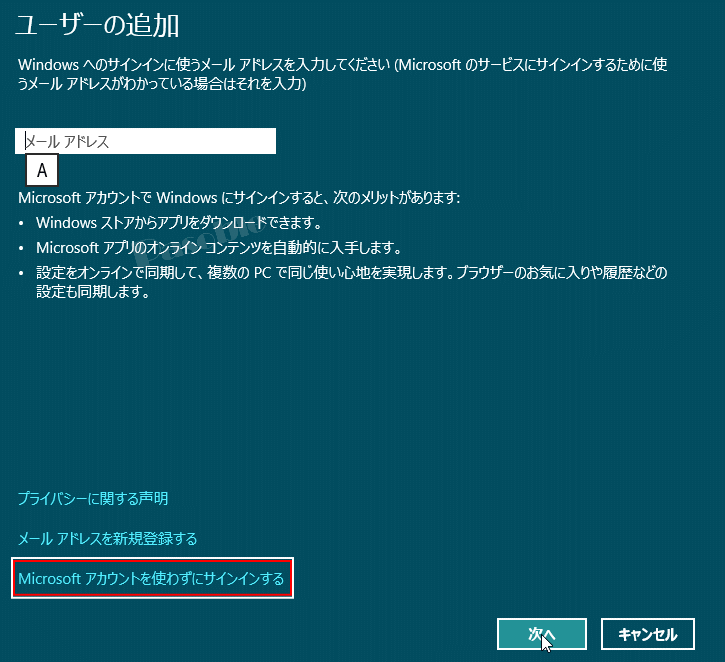Click the Windows へのサインインに使うメール instruction text
725x662 pixels.
pyautogui.click(x=342, y=74)
